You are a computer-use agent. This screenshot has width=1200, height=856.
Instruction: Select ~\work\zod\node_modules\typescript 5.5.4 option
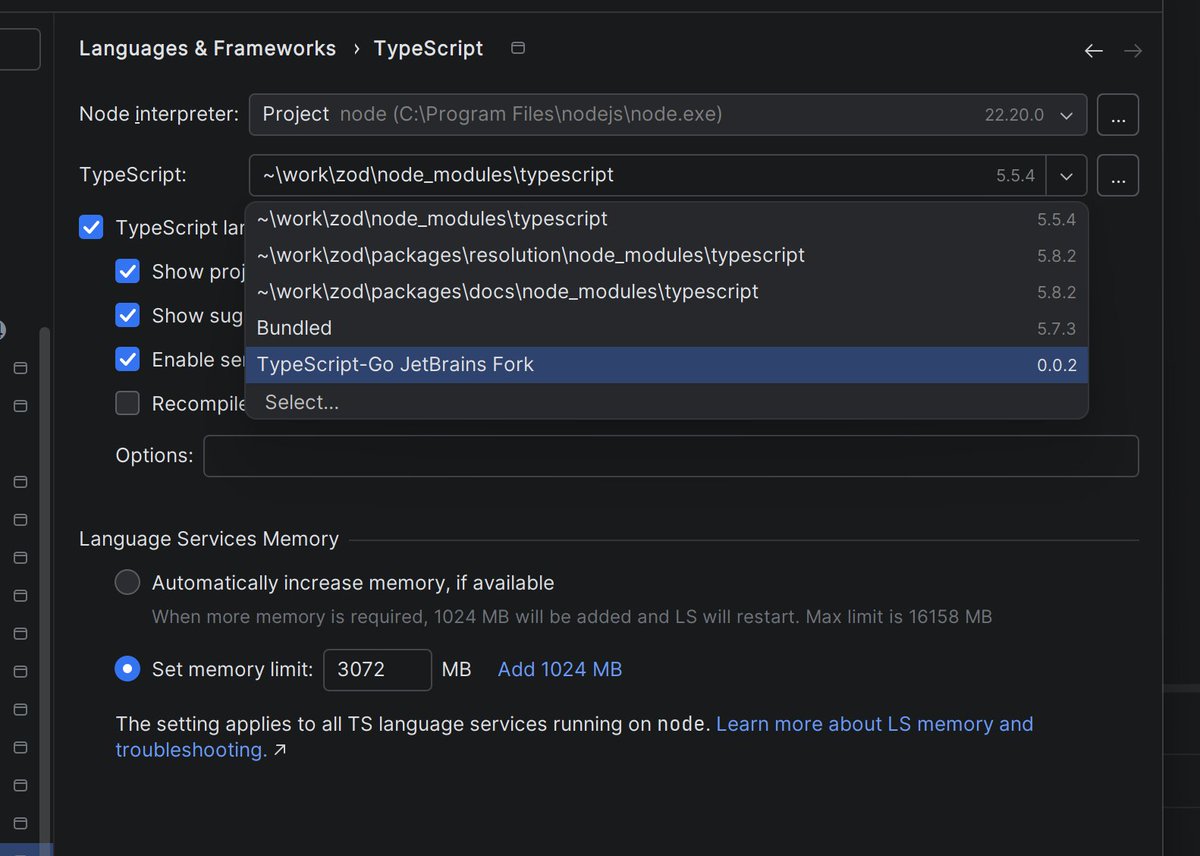666,219
